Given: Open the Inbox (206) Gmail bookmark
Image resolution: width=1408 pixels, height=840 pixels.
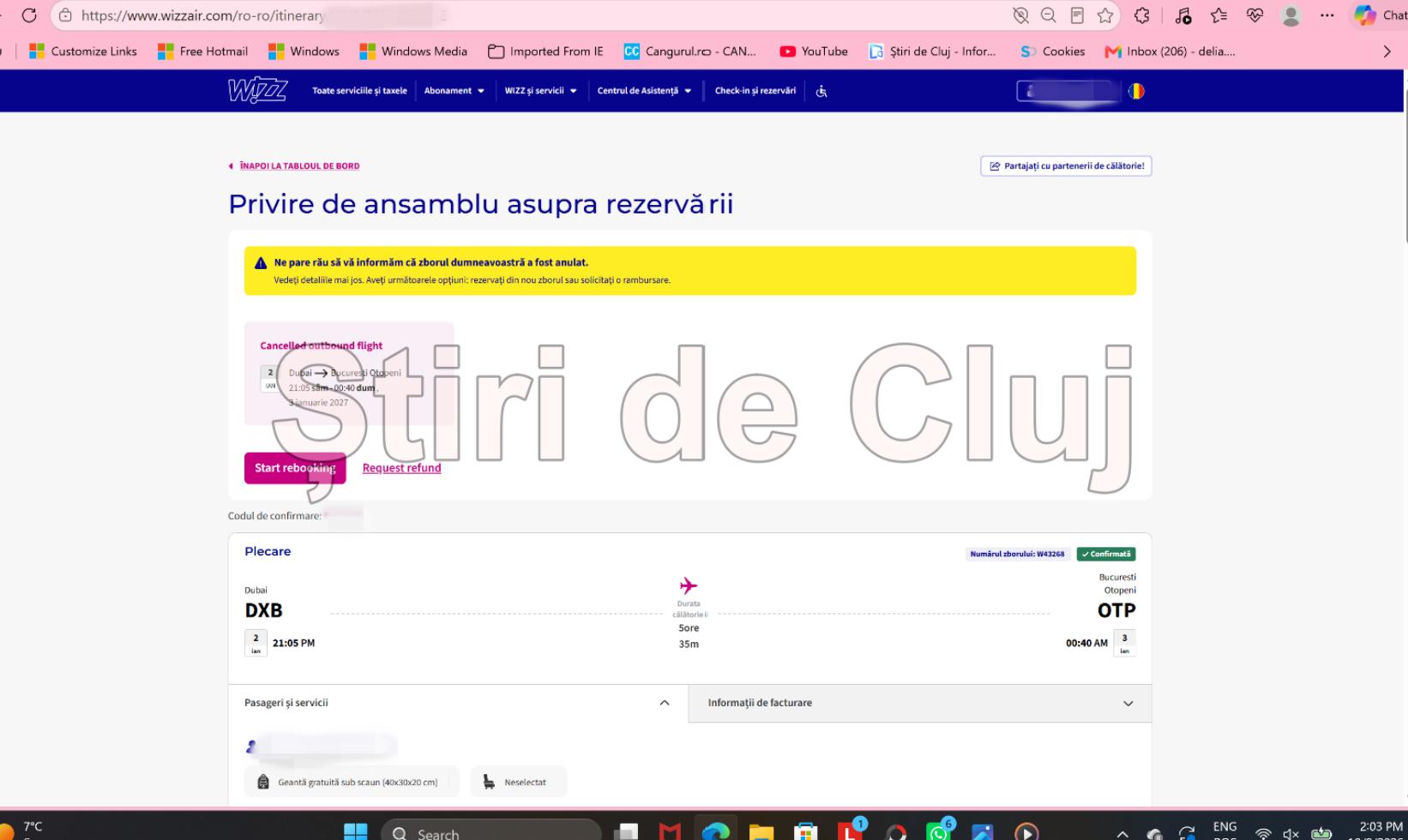Looking at the screenshot, I should click(1170, 51).
